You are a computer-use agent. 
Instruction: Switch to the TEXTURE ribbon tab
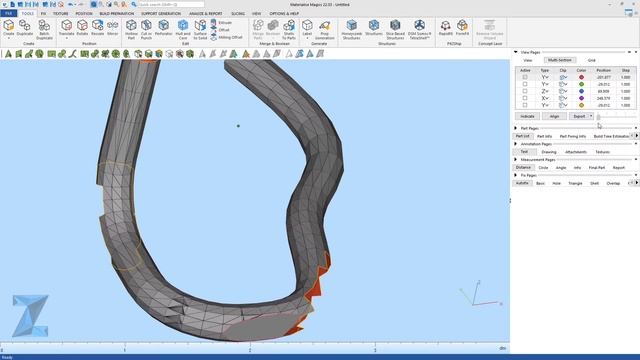(x=60, y=13)
